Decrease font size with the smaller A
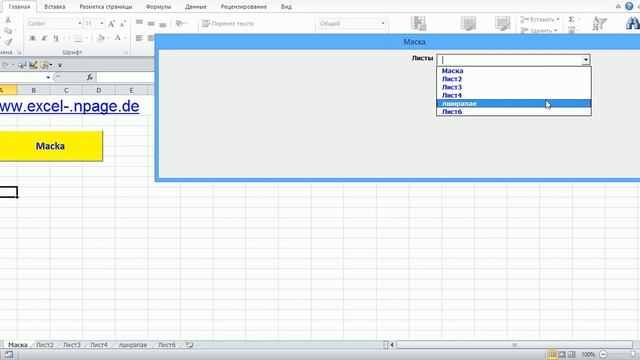The width and height of the screenshot is (640, 360). 122,24
